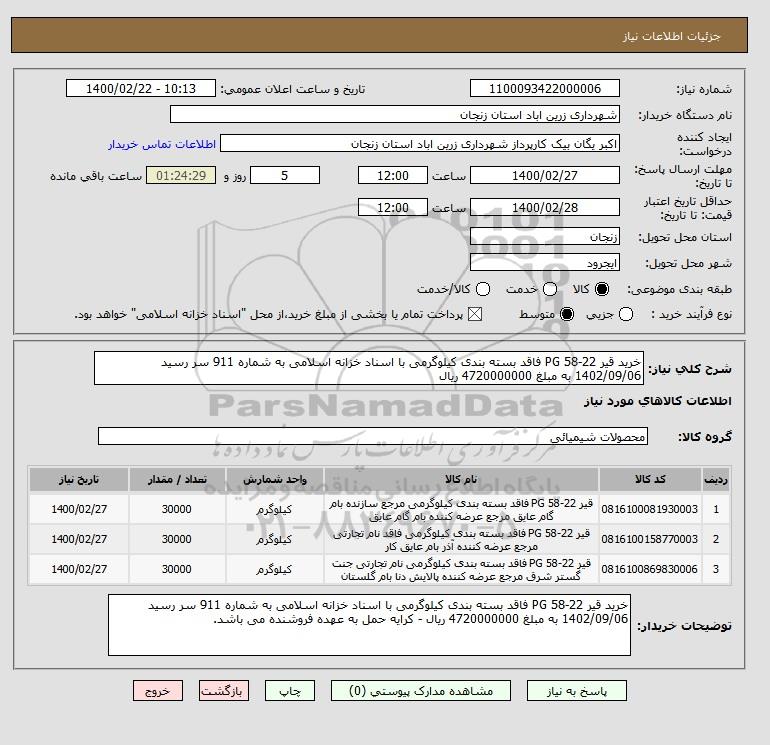Select the خدمت radio button

550,289
